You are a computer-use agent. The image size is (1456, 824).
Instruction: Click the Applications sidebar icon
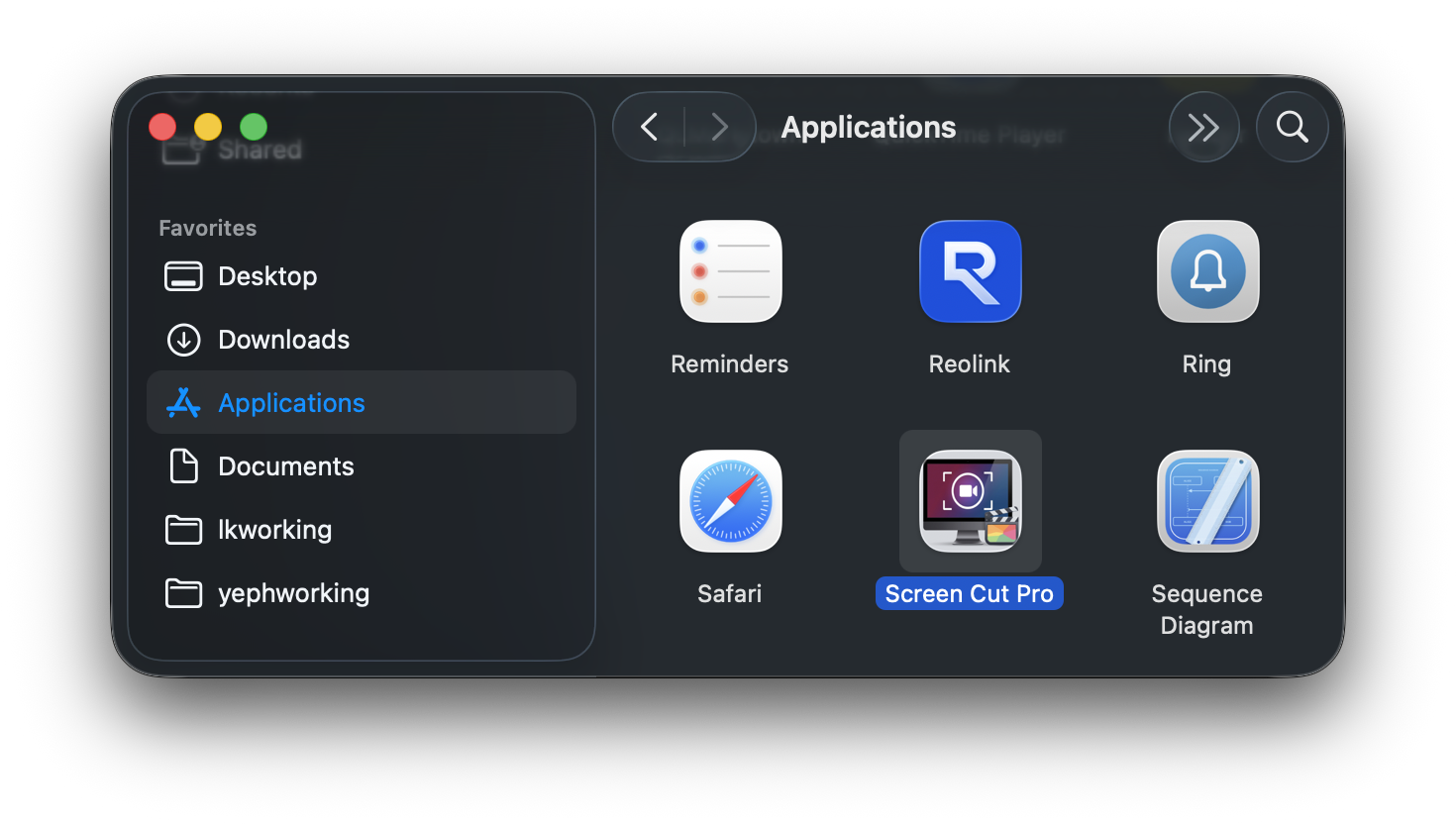[x=183, y=402]
